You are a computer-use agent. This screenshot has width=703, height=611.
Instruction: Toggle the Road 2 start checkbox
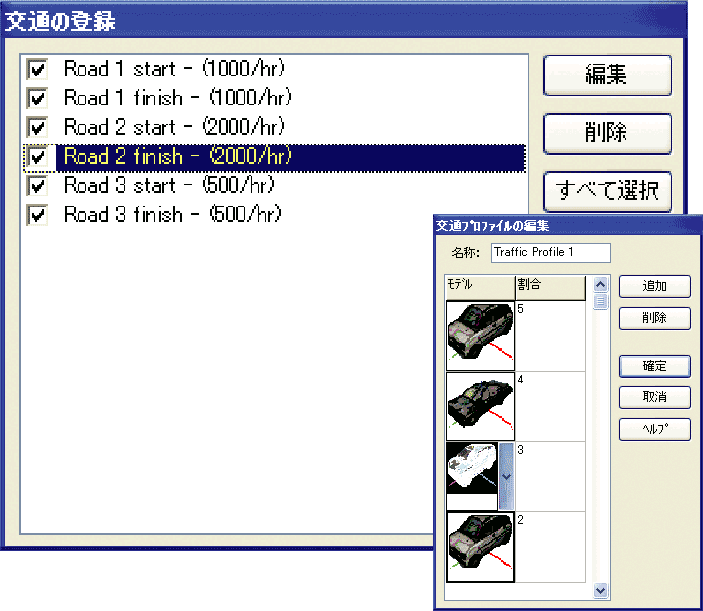click(37, 128)
